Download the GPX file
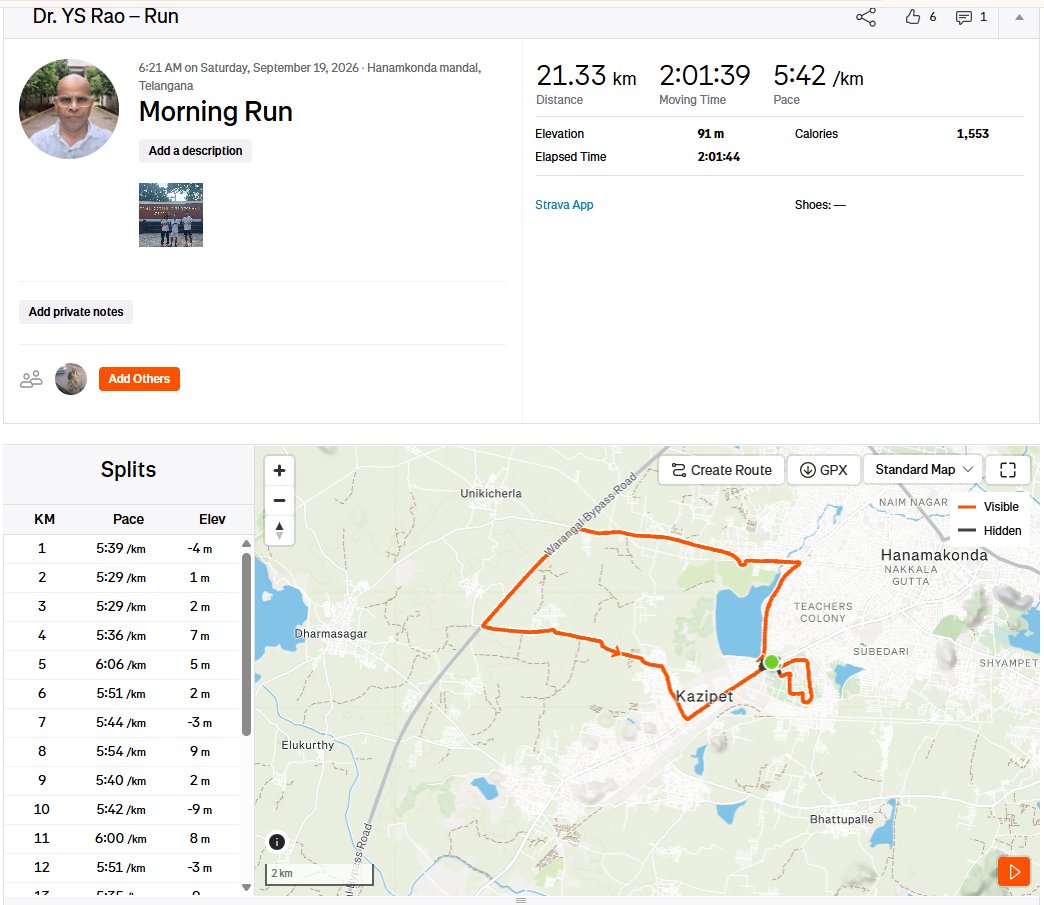1044x905 pixels. click(x=824, y=470)
